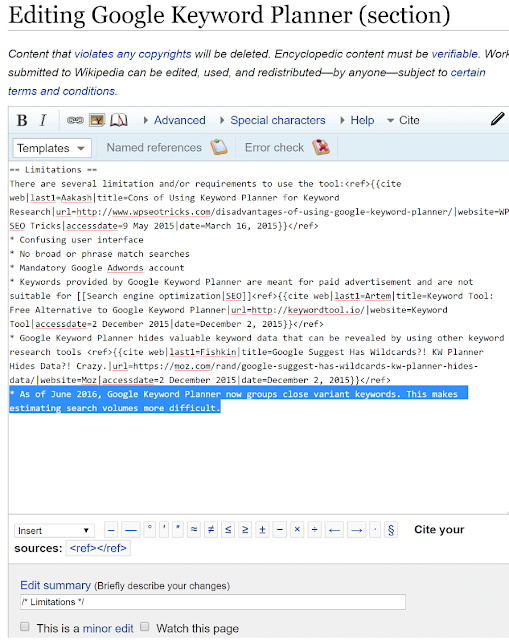Open the 'verifiable' link

(455, 54)
